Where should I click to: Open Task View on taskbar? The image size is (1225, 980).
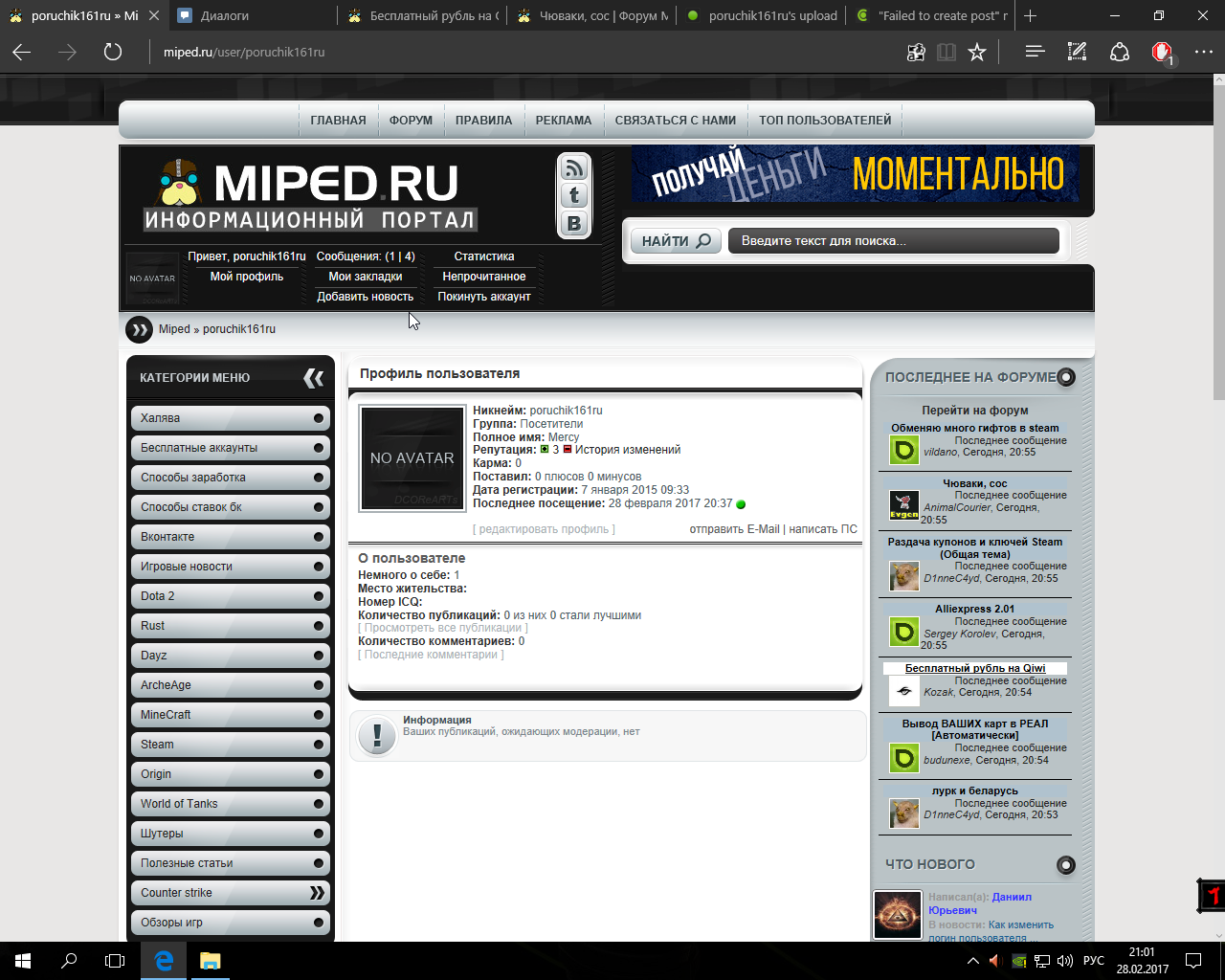point(115,961)
